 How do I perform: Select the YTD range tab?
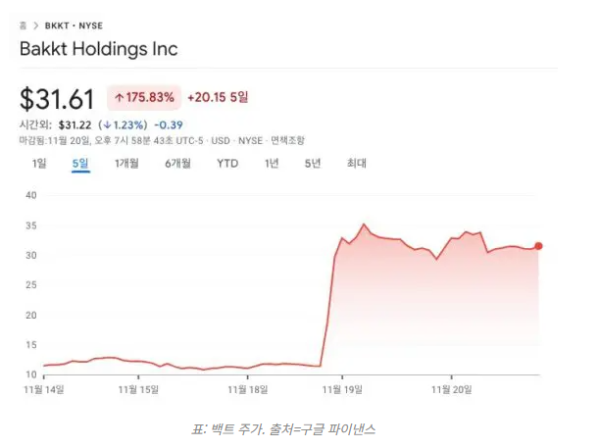coord(228,163)
